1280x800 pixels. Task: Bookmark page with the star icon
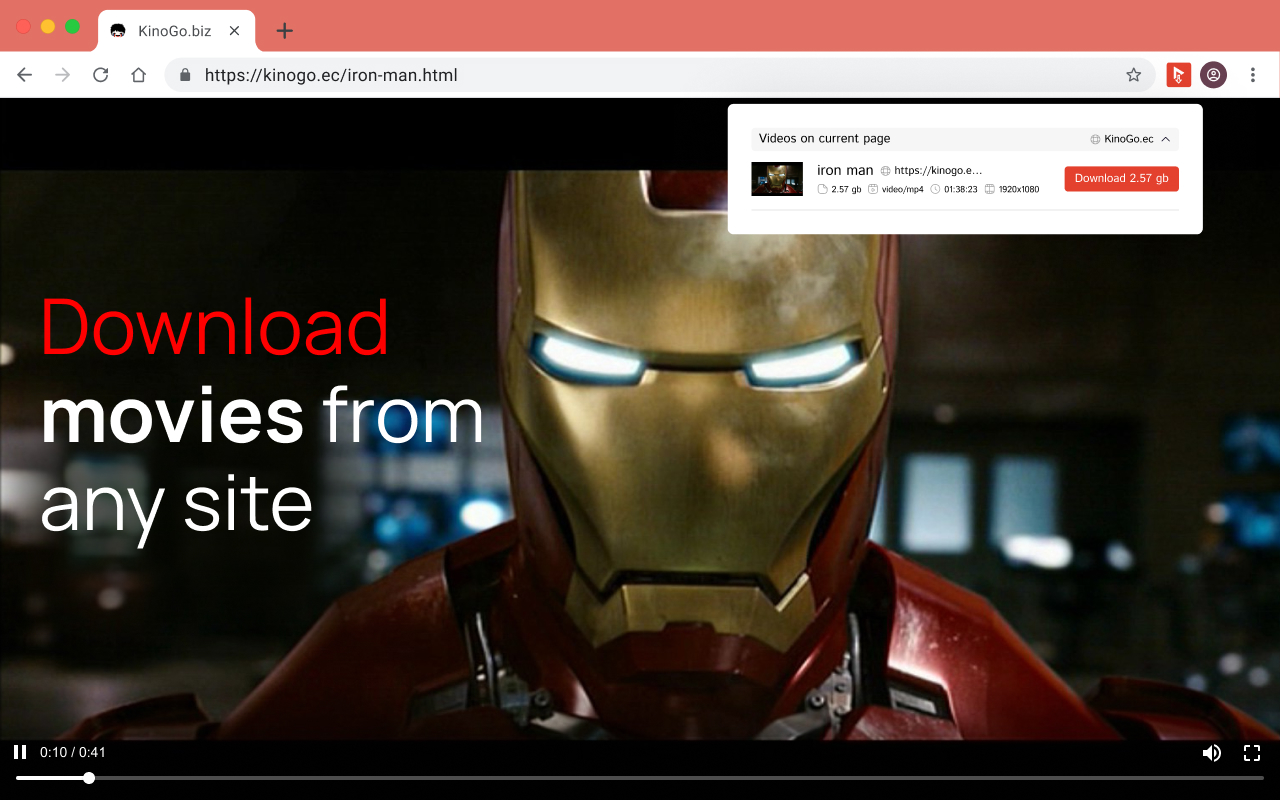(1133, 75)
